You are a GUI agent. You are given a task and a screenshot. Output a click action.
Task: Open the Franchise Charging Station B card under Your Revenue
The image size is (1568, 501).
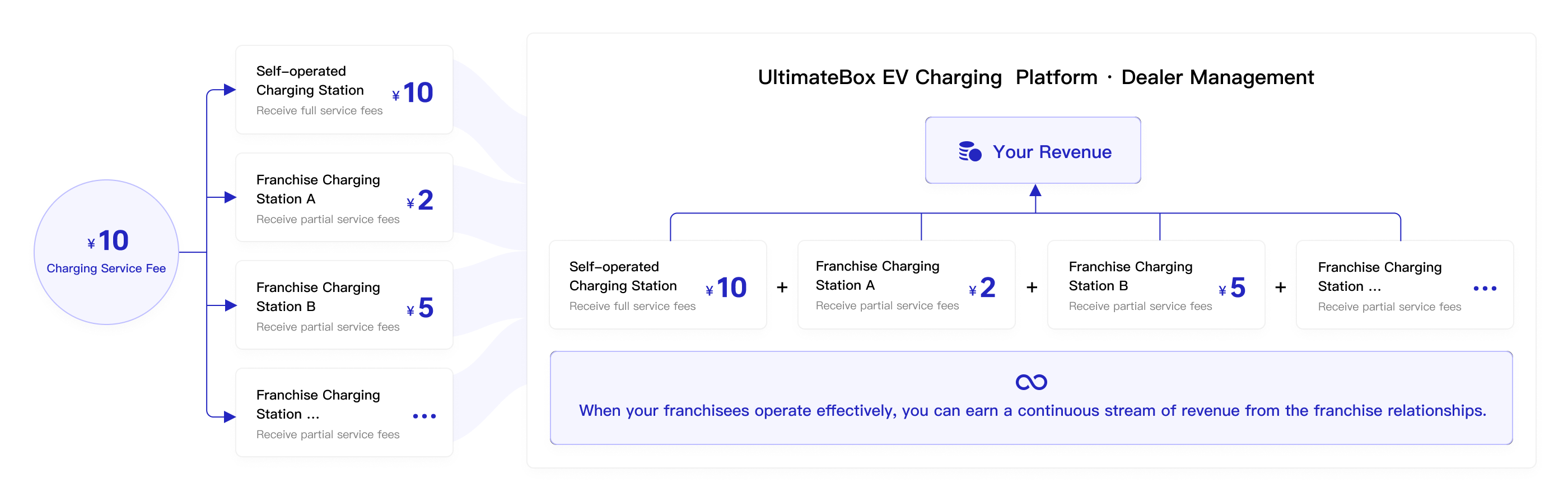(x=1155, y=285)
